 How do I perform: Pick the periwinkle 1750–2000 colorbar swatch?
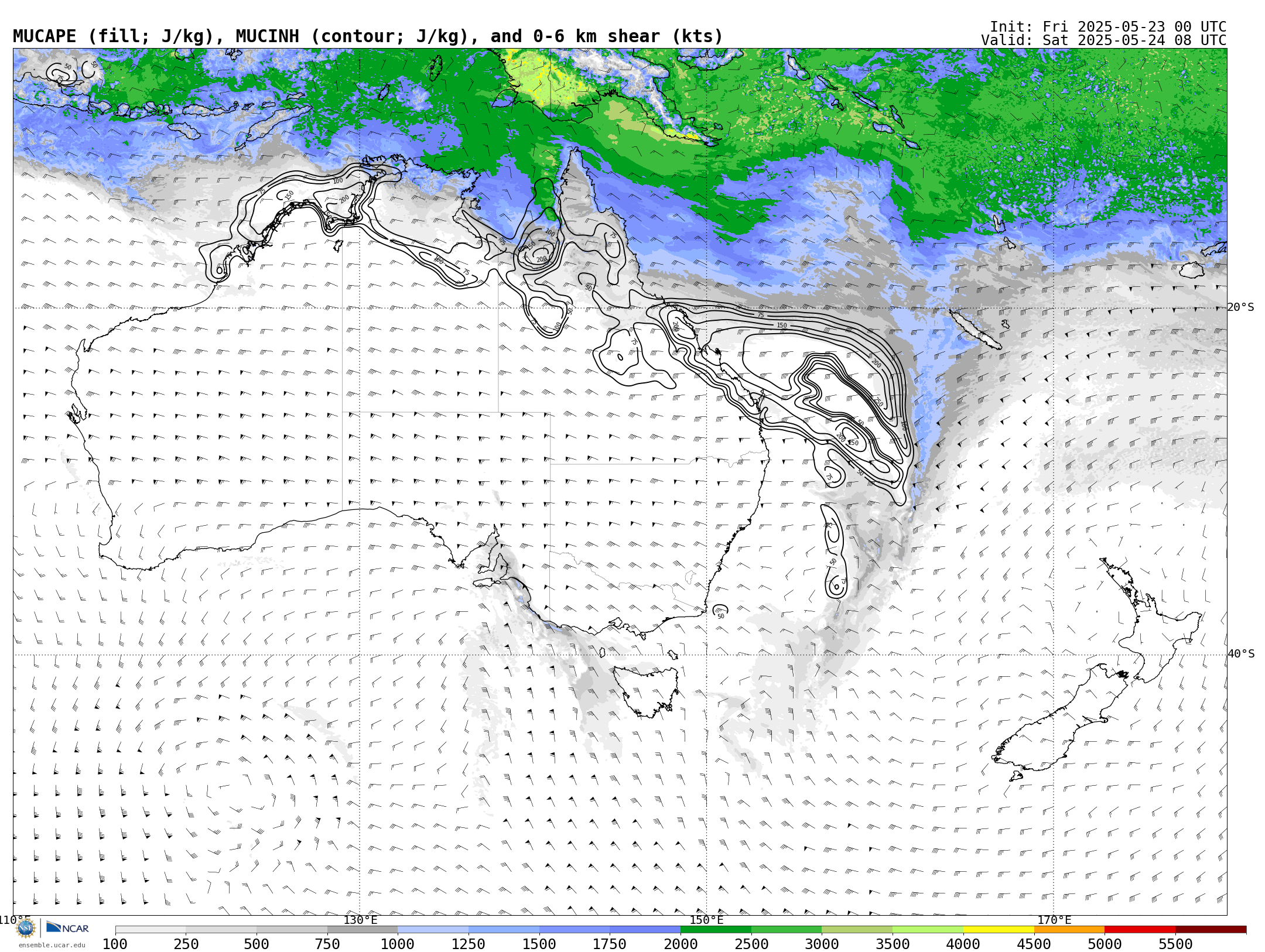point(645,930)
